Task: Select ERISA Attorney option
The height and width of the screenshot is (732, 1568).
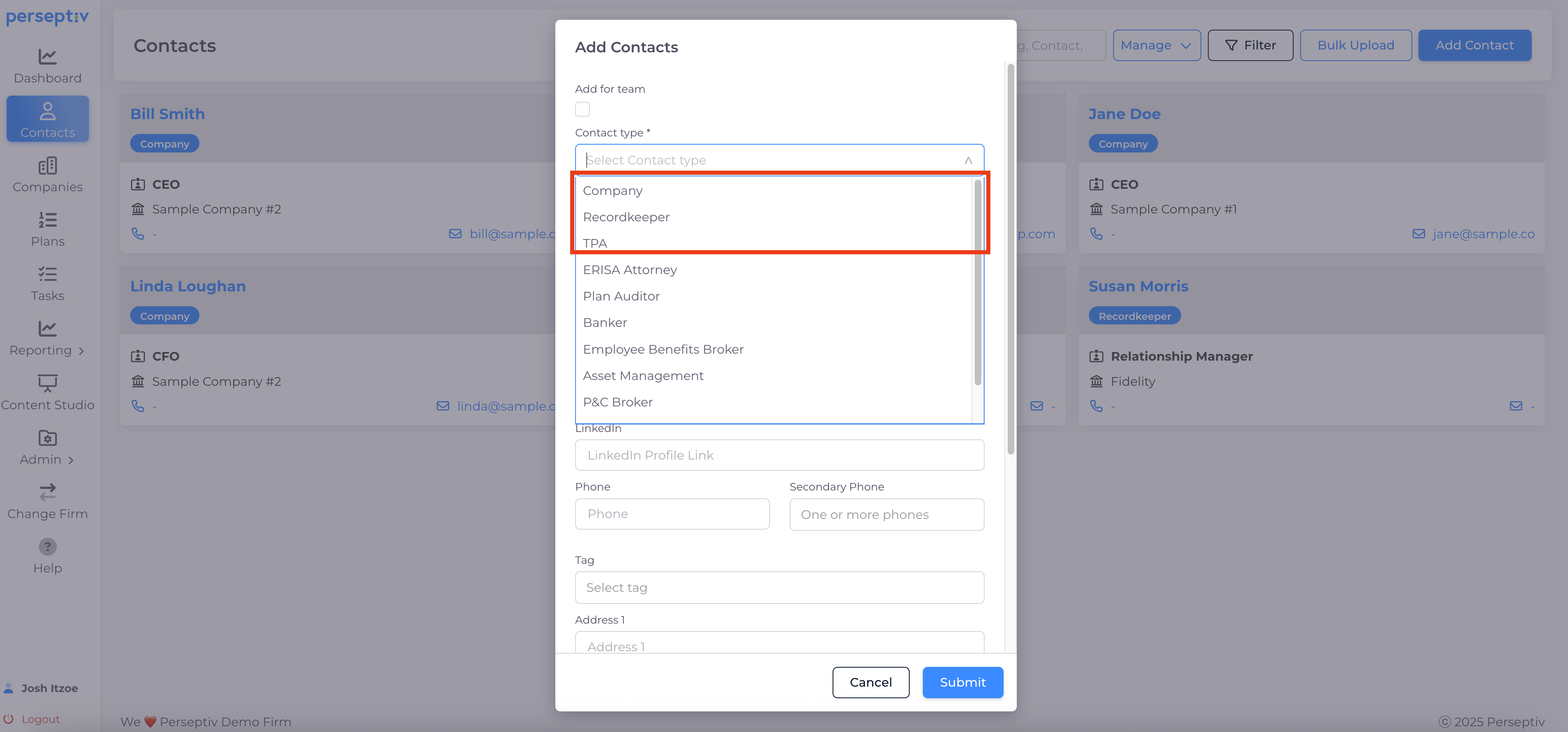Action: [630, 270]
